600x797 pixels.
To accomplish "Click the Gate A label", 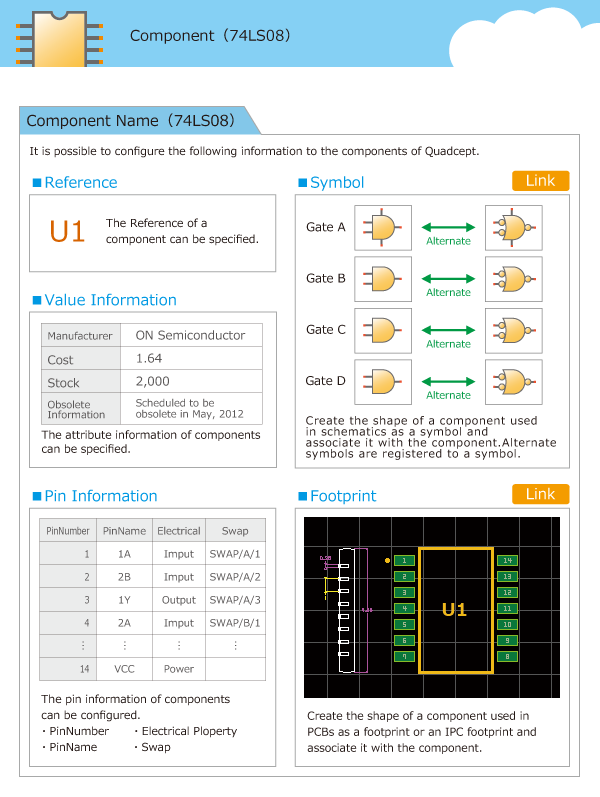I will coord(325,227).
